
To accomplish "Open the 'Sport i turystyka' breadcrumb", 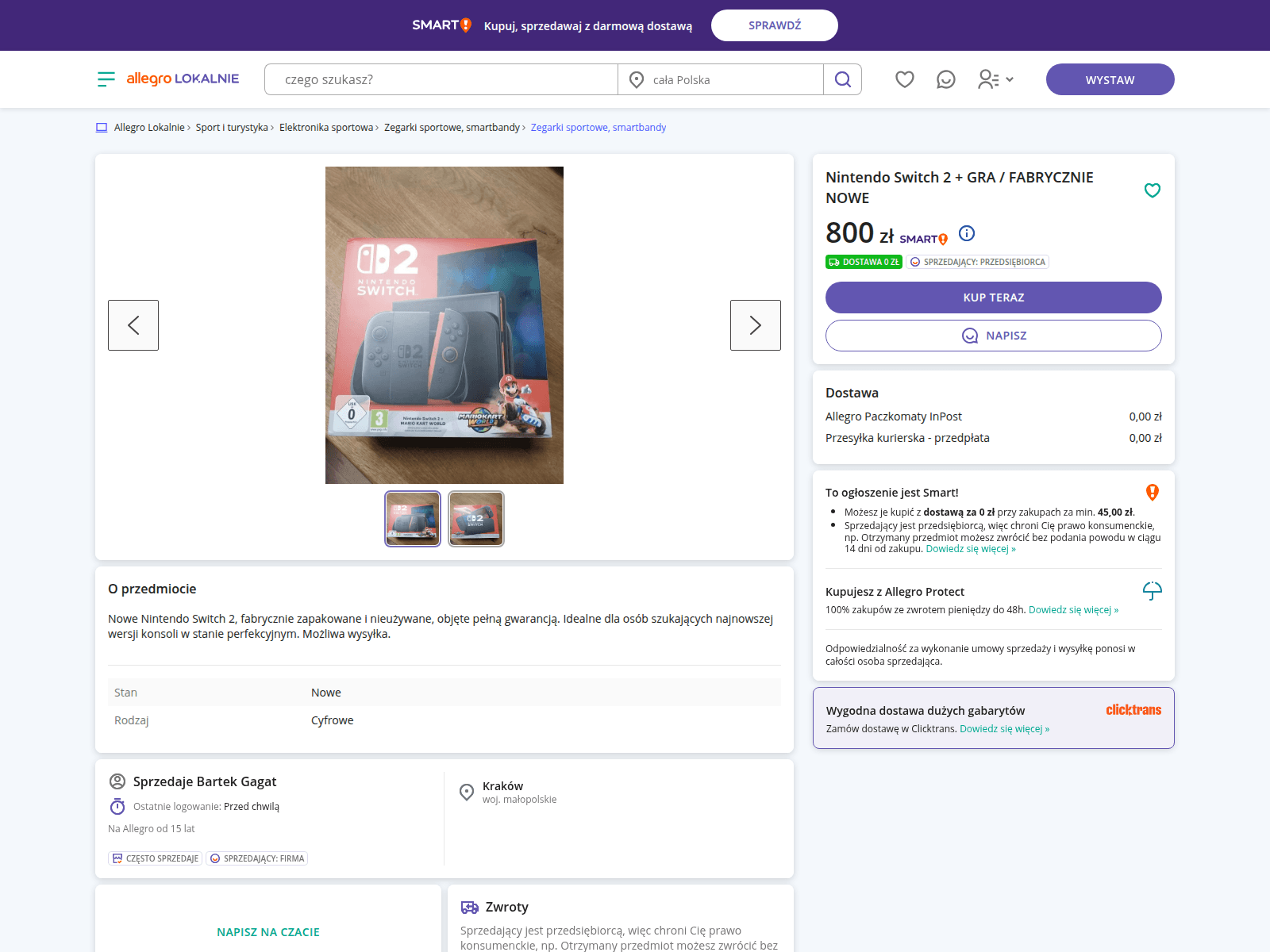I will point(232,128).
